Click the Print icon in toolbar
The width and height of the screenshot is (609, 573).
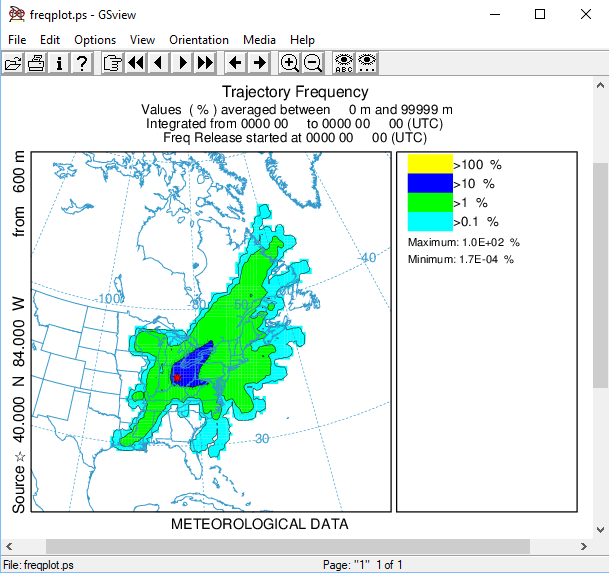(36, 63)
